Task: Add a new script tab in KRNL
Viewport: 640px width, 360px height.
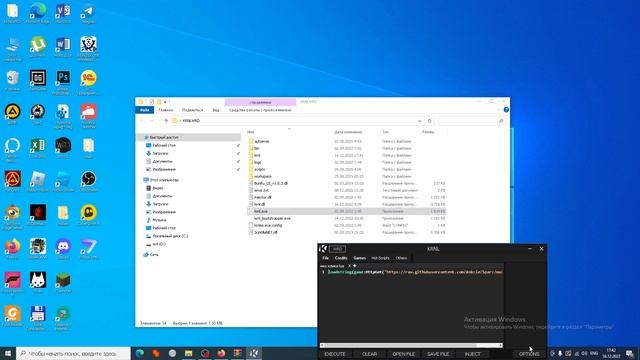Action: click(x=355, y=266)
